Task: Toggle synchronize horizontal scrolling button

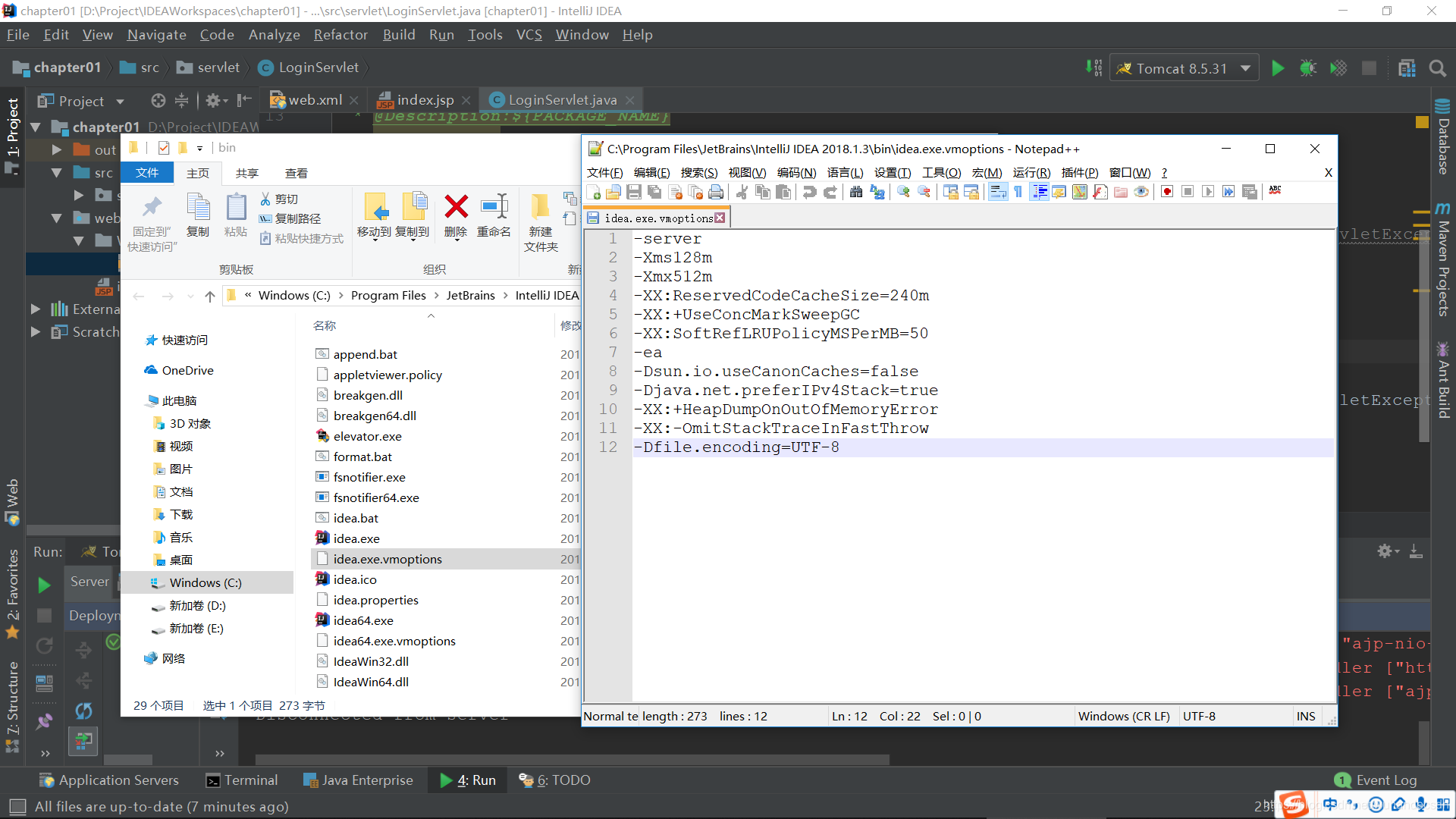Action: click(x=971, y=192)
